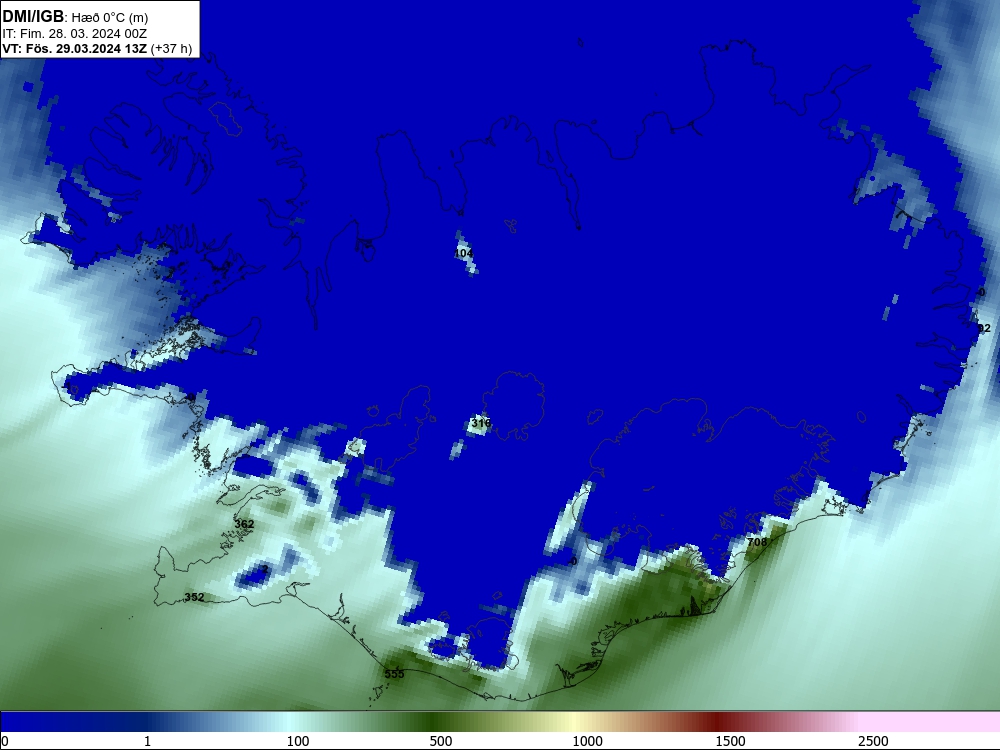Click the DMI/IGB title text
Screen dimensions: 1000x750
pyautogui.click(x=33, y=16)
